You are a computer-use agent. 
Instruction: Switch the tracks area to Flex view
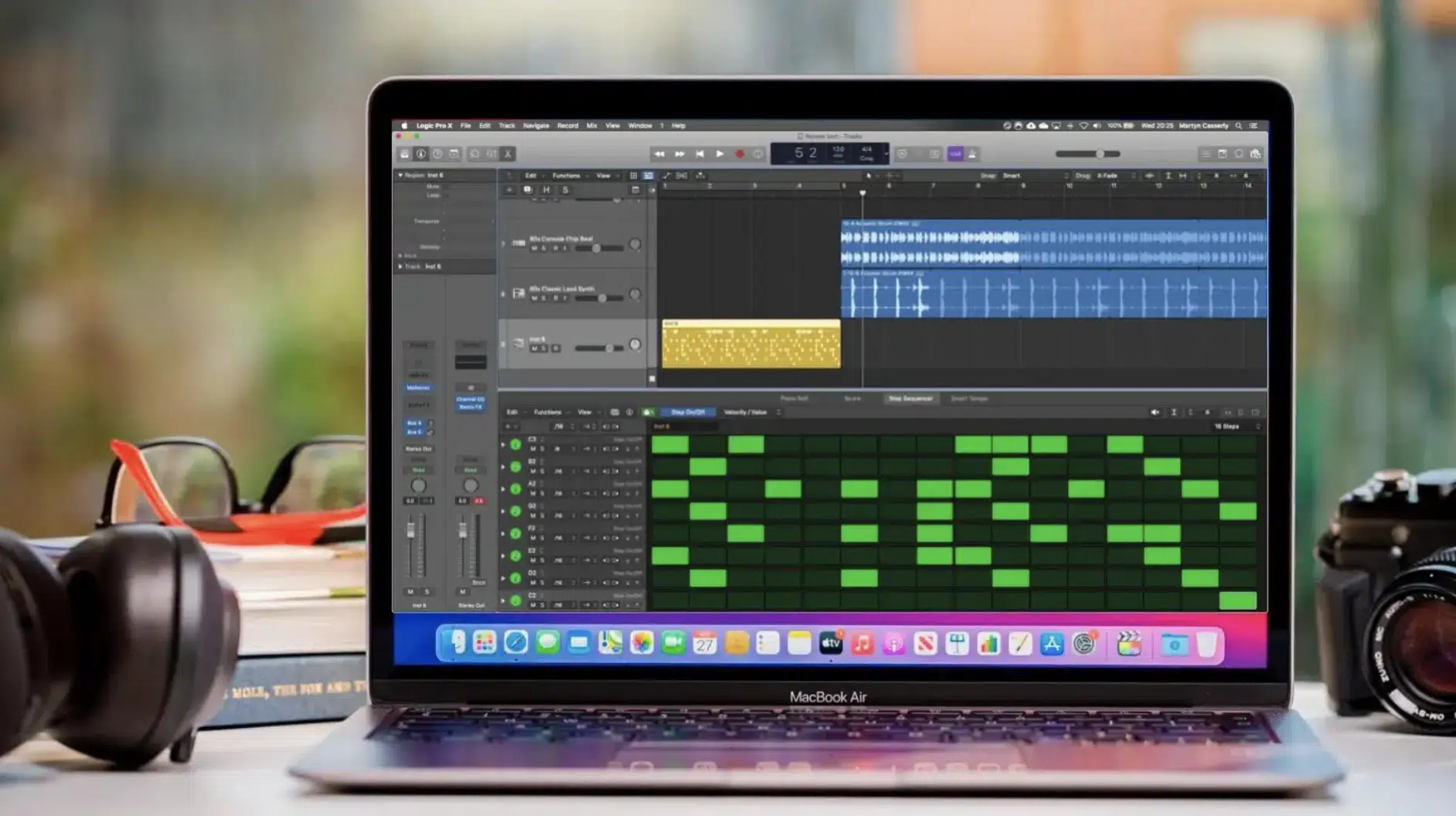click(682, 175)
